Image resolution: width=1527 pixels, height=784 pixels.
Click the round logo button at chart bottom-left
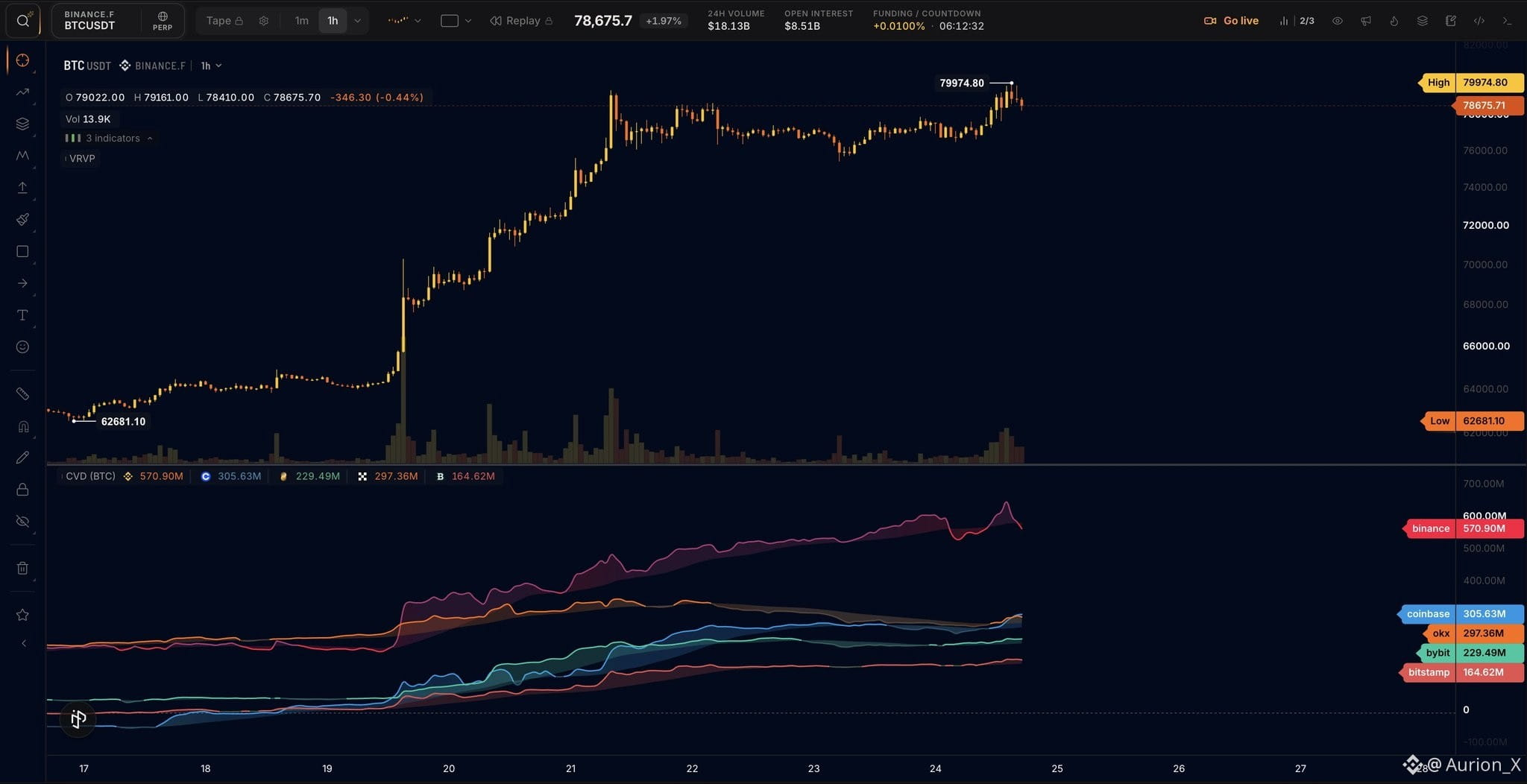tap(78, 718)
